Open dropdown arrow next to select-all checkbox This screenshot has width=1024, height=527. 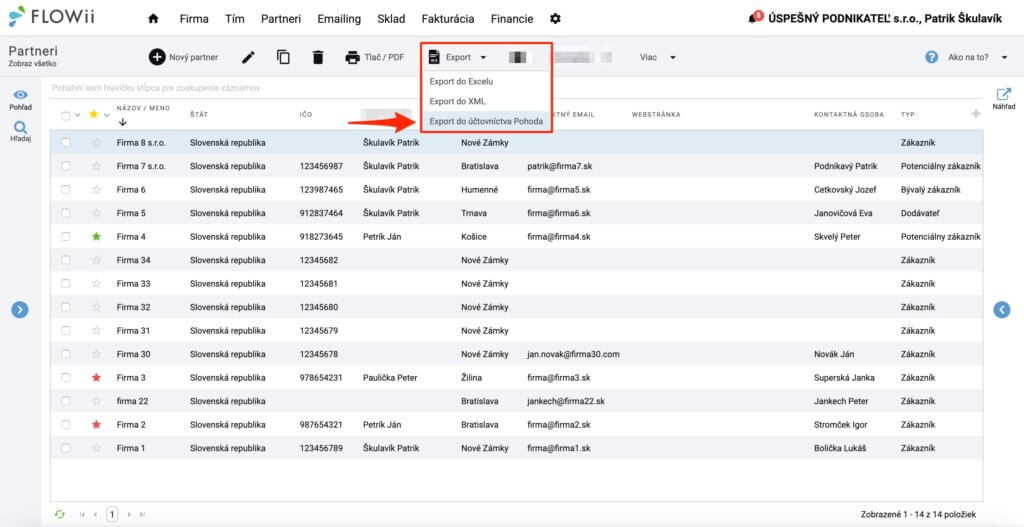(x=77, y=116)
